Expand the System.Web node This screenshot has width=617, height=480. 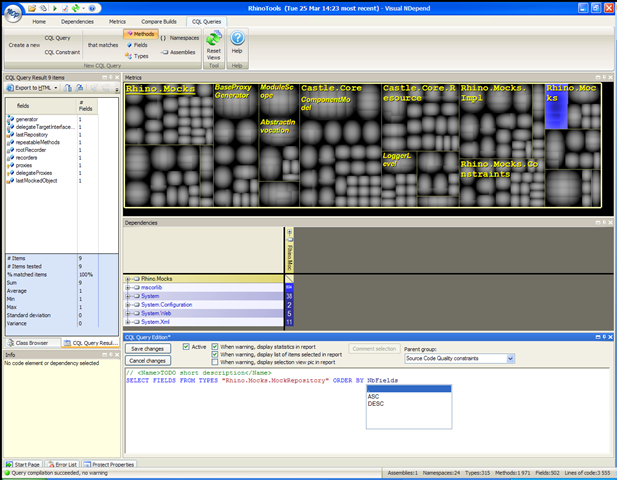coord(128,314)
